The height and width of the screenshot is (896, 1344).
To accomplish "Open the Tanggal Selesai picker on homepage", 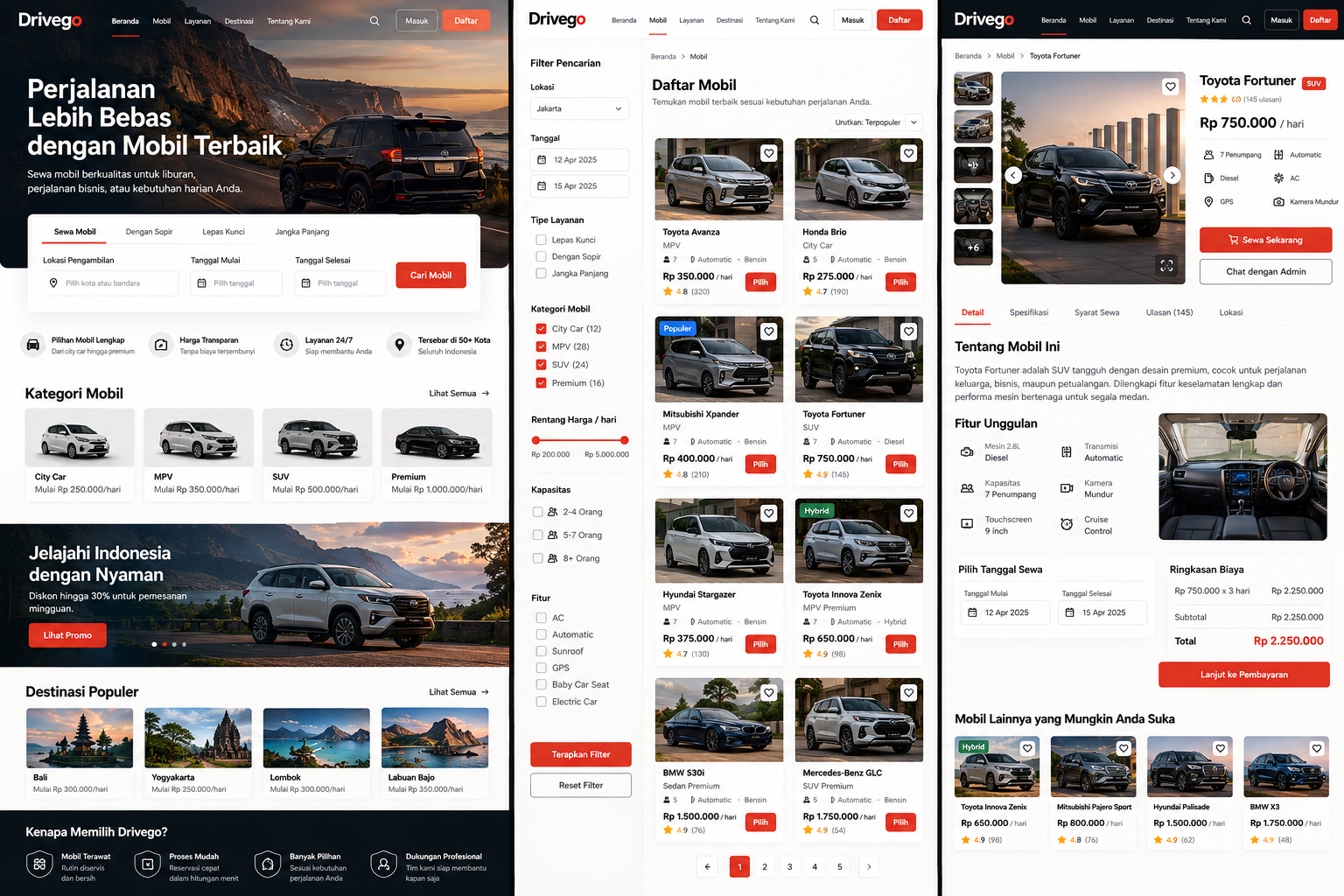I will click(340, 283).
